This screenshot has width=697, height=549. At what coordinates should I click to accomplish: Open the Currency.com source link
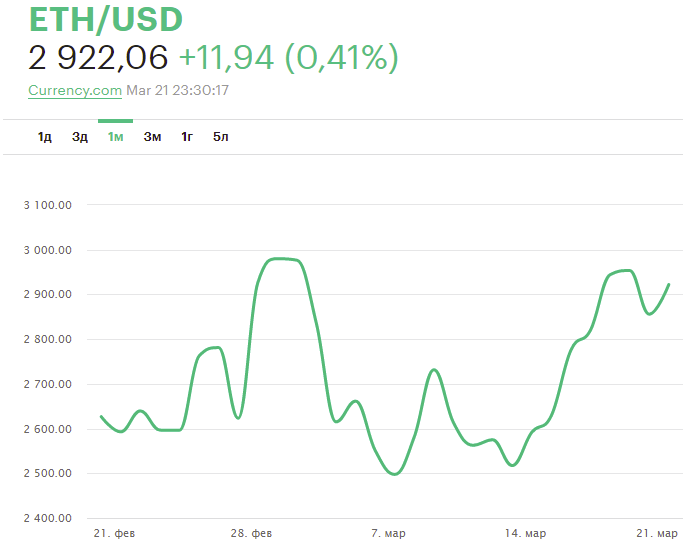tap(75, 90)
